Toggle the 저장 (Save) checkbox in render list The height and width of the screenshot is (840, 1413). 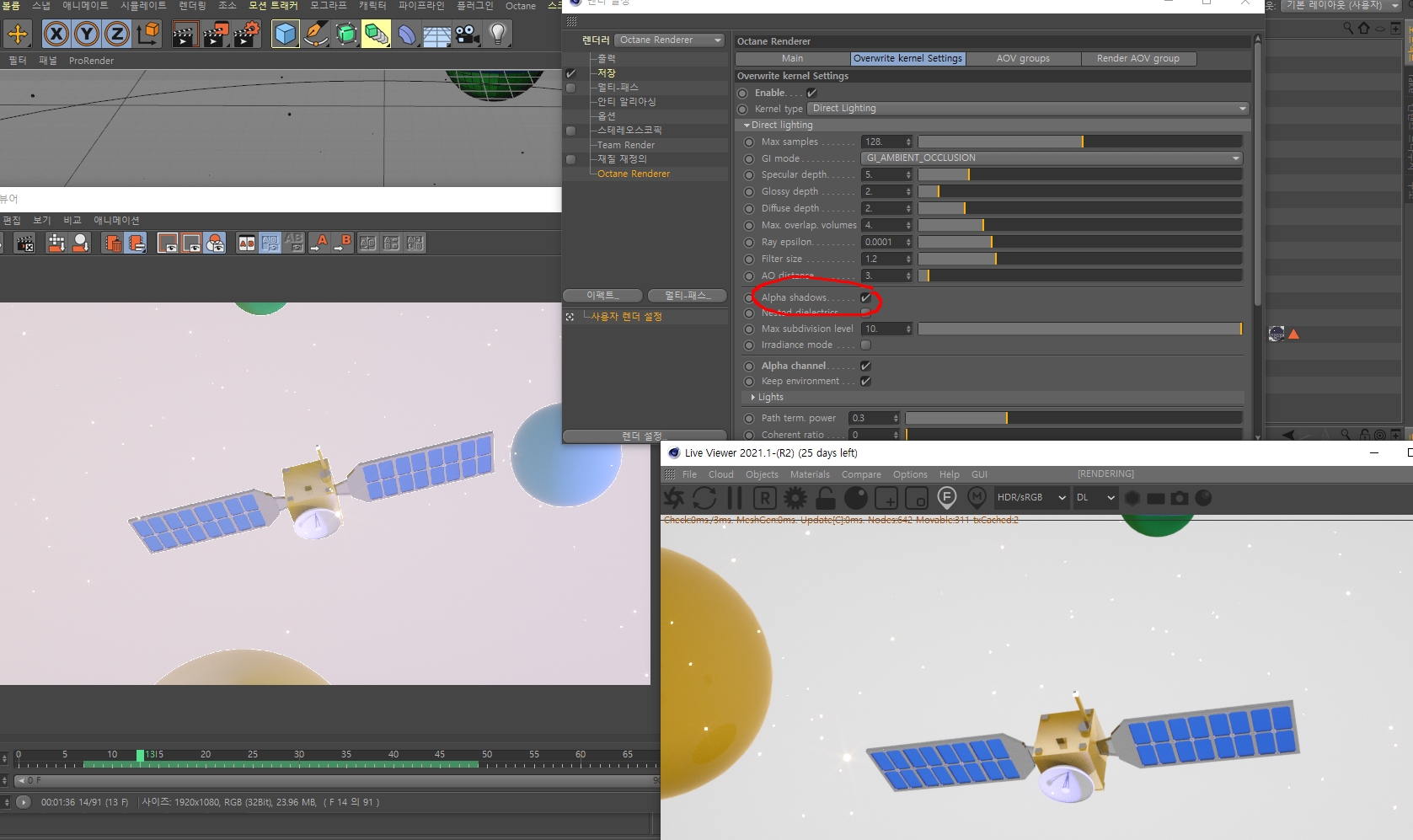[571, 73]
